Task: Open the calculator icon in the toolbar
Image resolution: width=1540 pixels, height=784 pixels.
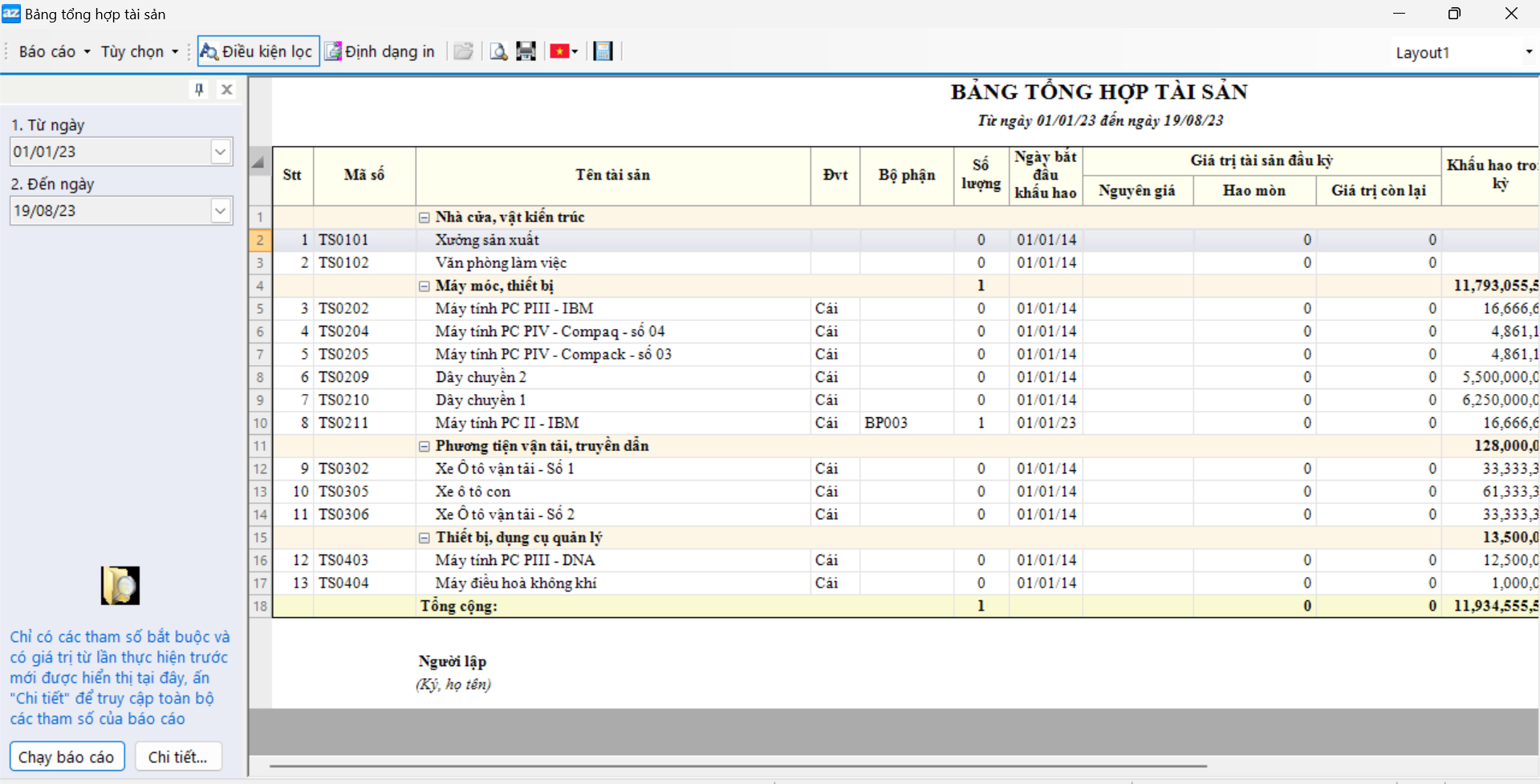Action: pyautogui.click(x=603, y=52)
